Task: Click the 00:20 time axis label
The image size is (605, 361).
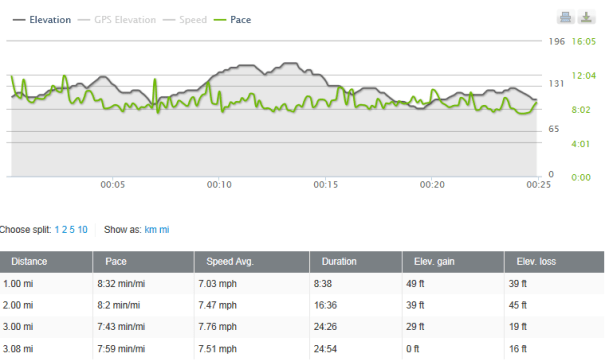Action: [432, 185]
